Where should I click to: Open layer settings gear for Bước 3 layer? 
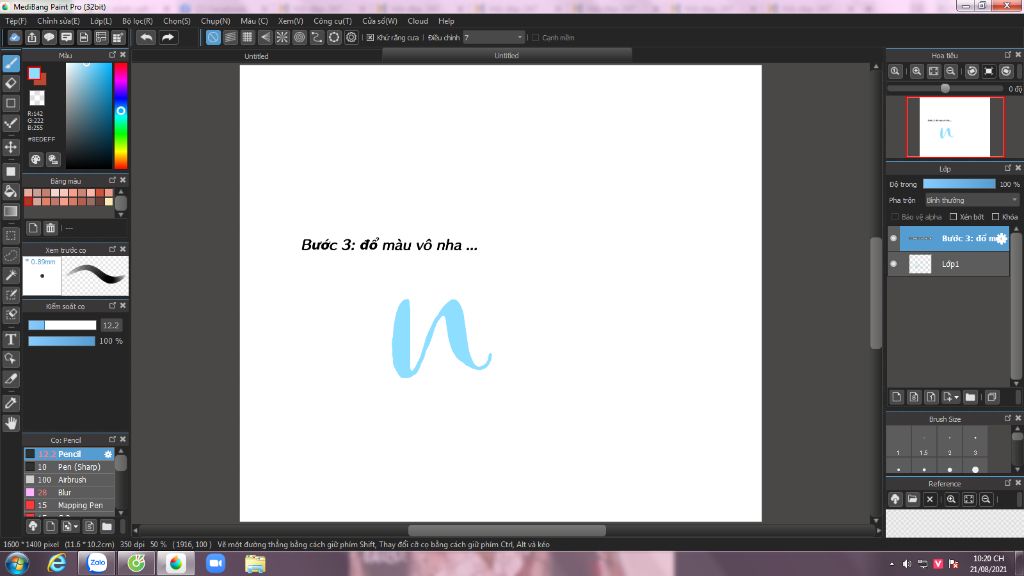pyautogui.click(x=1001, y=238)
